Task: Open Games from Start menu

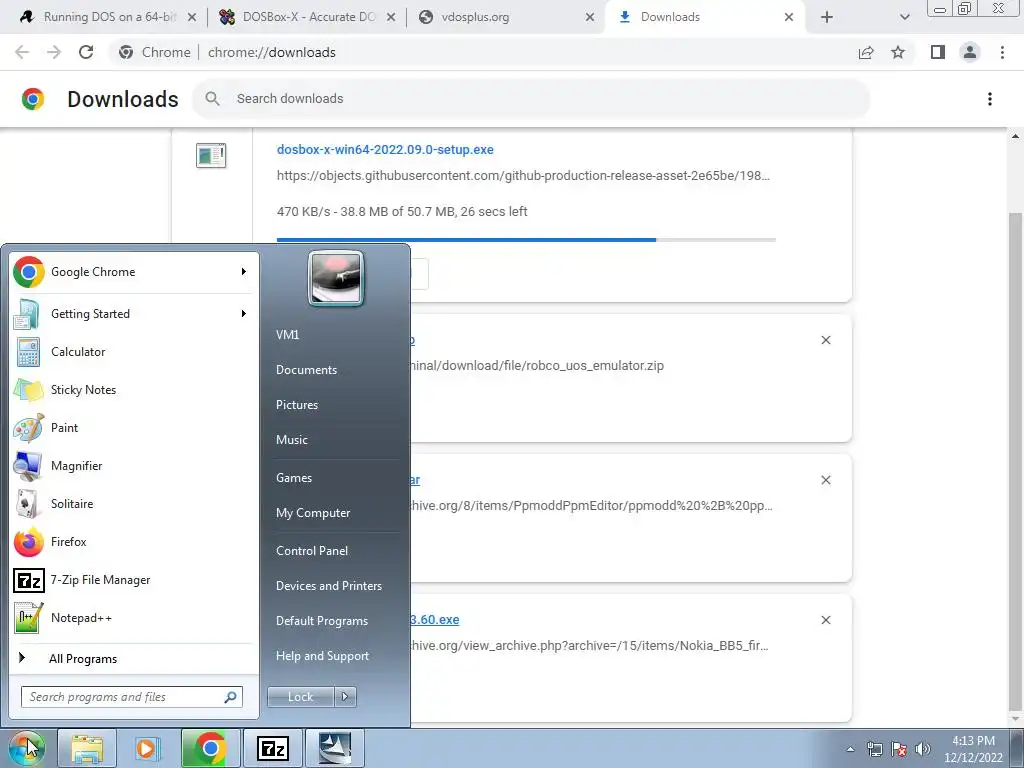Action: [x=294, y=478]
